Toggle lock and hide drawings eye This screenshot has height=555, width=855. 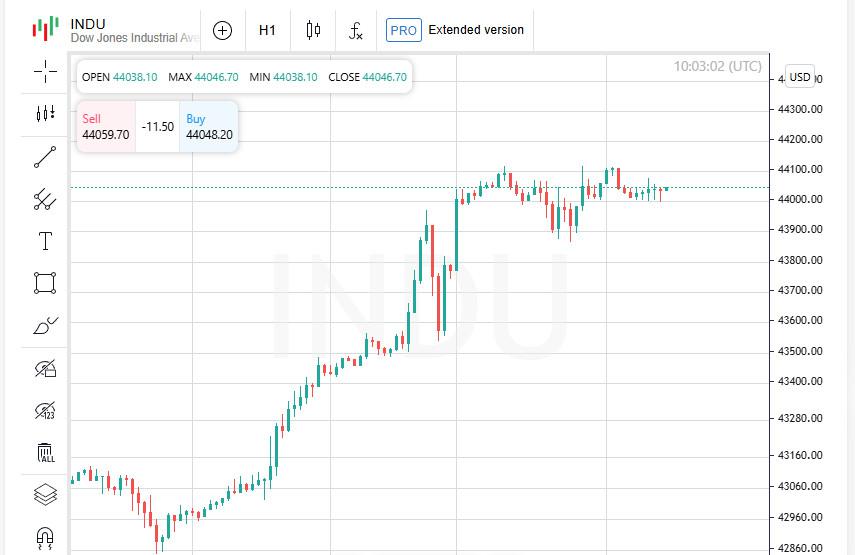(45, 369)
